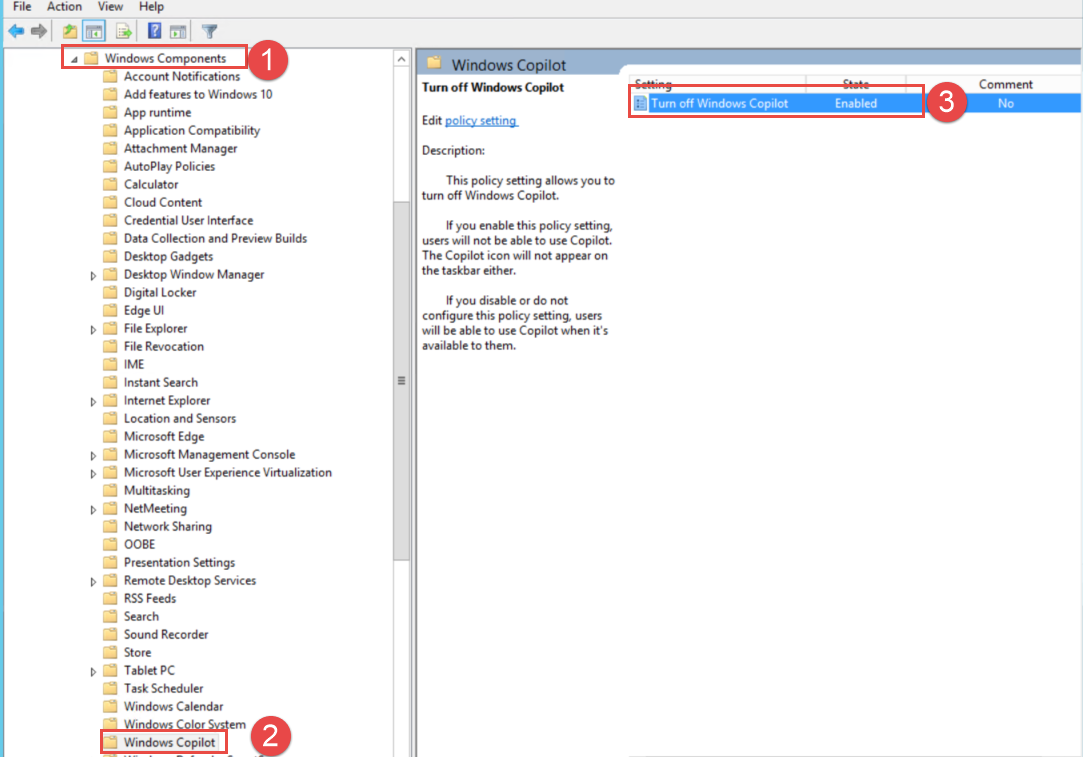This screenshot has height=757, width=1083.
Task: Click the Up one level folder icon
Action: [70, 31]
